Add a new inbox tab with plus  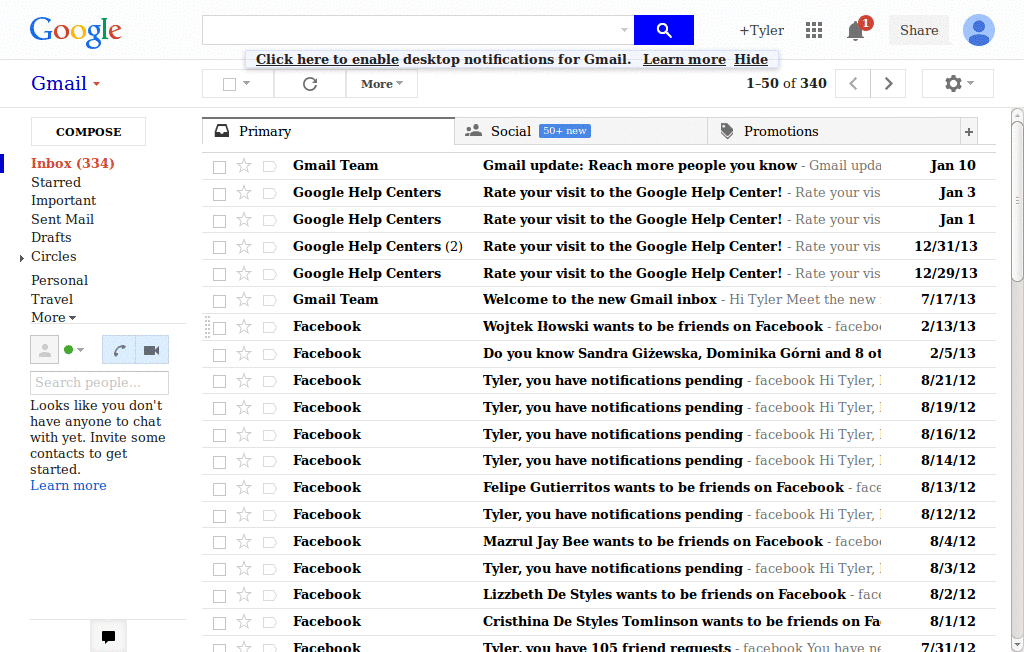click(x=968, y=132)
